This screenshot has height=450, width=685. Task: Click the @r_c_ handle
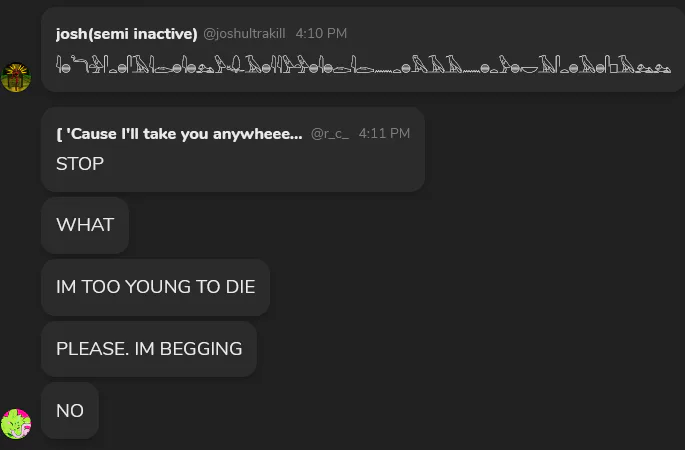(329, 133)
